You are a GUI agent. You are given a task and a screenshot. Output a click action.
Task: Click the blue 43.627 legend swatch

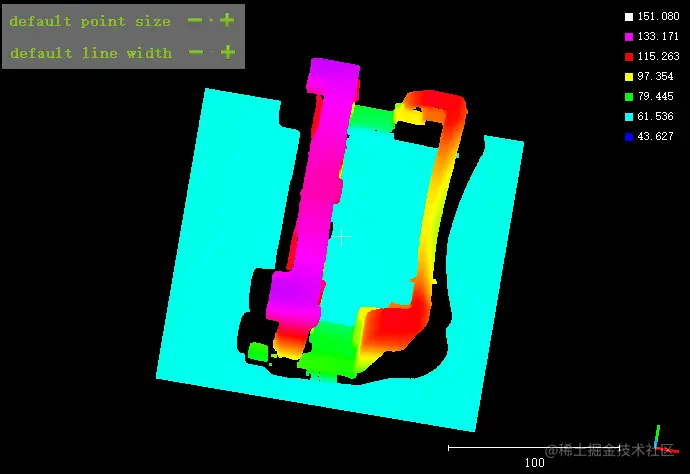click(x=629, y=137)
